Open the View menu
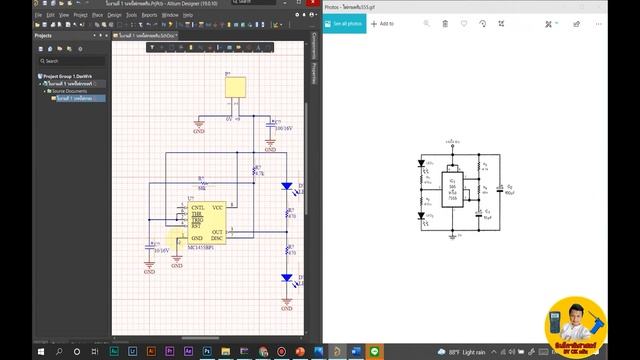 pyautogui.click(x=64, y=15)
